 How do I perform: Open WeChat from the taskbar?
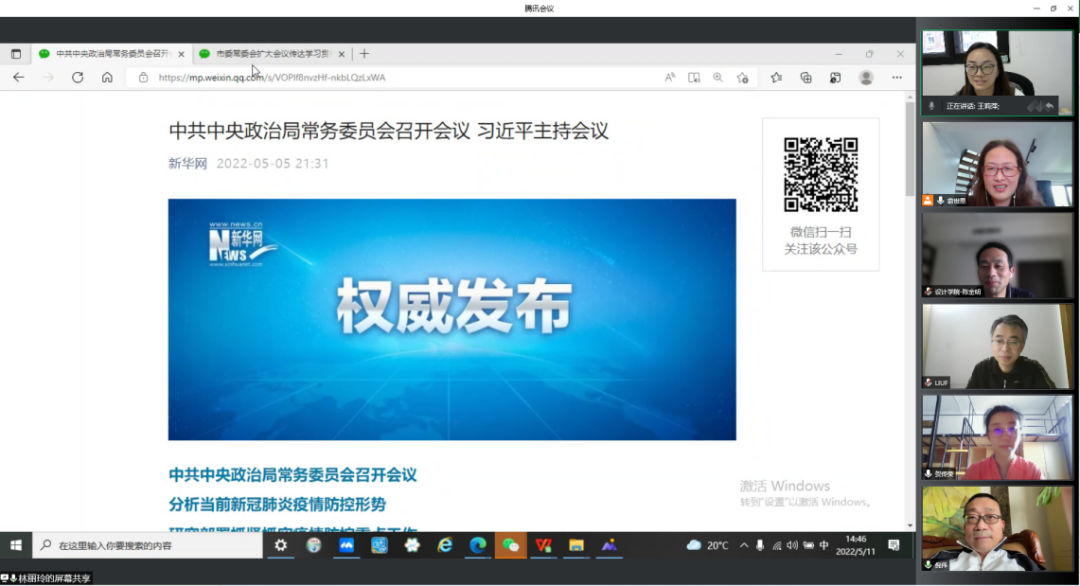[x=510, y=545]
